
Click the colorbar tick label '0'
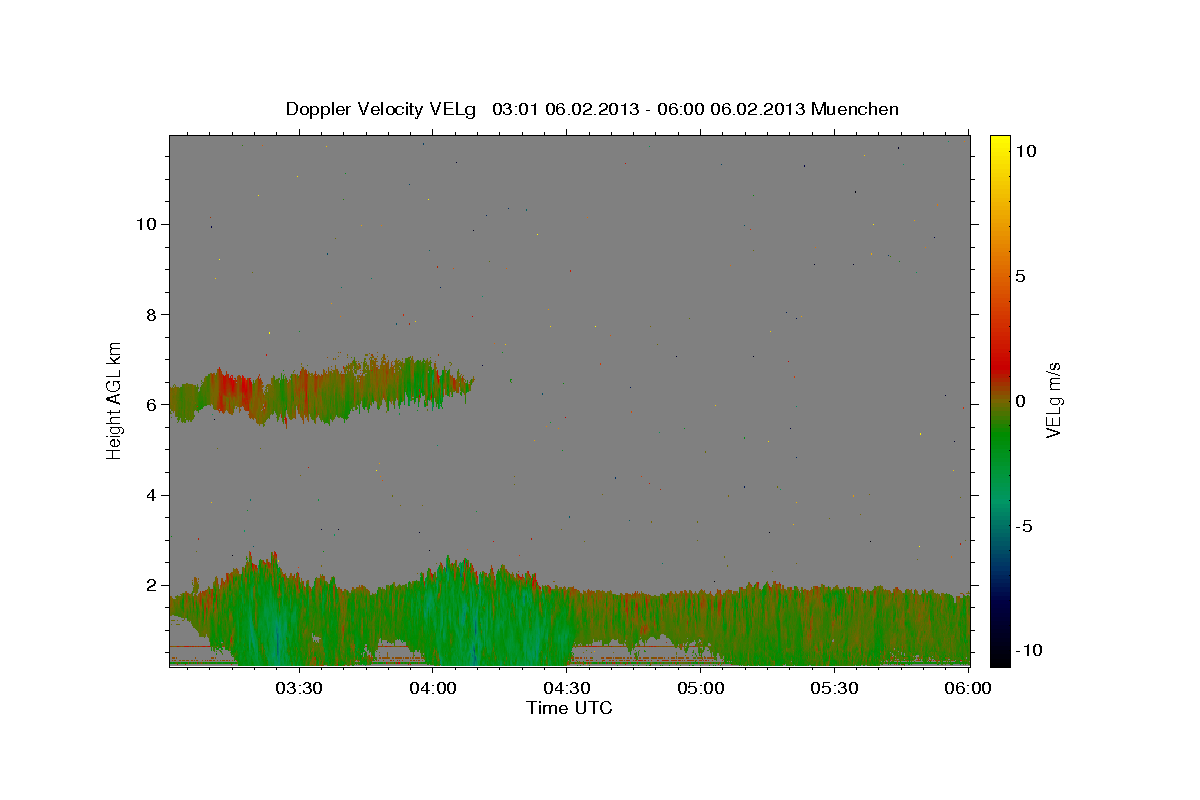point(1020,401)
